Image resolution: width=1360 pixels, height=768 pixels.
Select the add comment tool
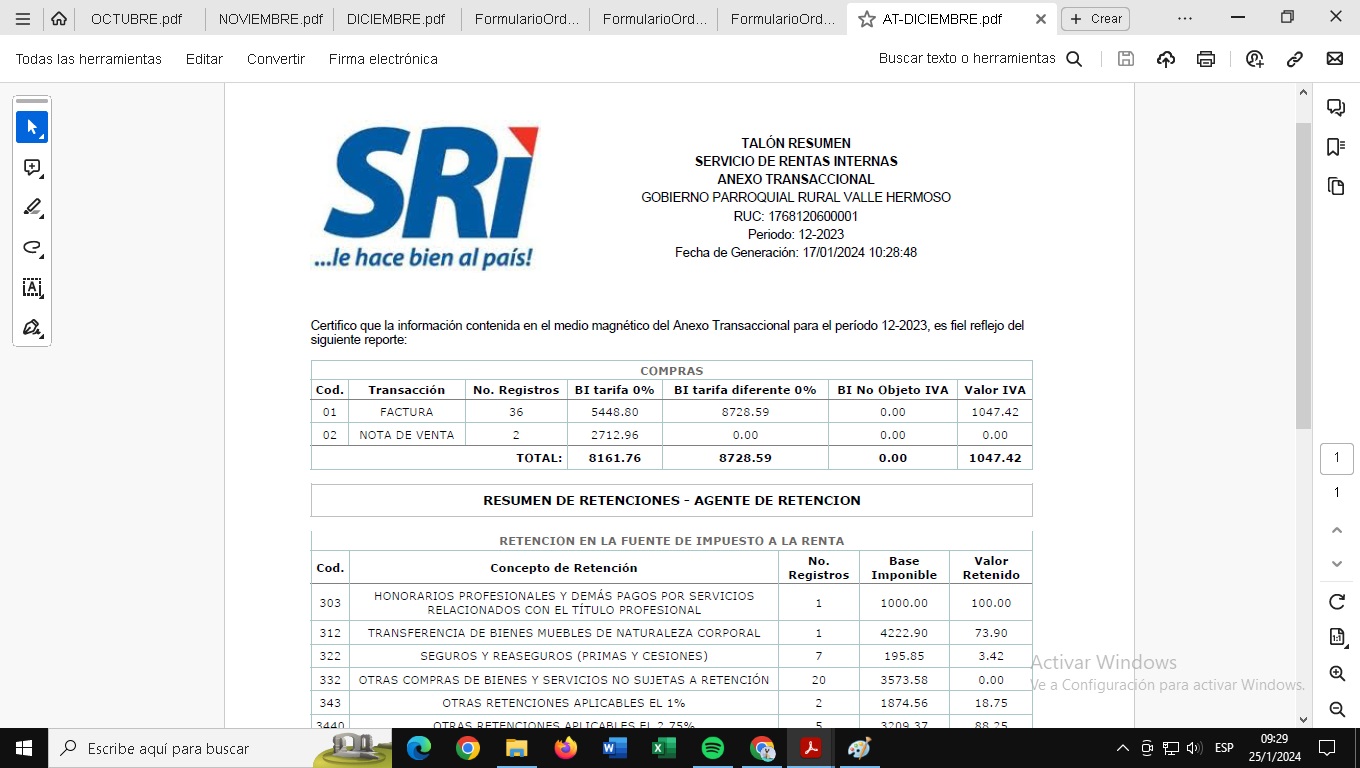click(x=32, y=168)
